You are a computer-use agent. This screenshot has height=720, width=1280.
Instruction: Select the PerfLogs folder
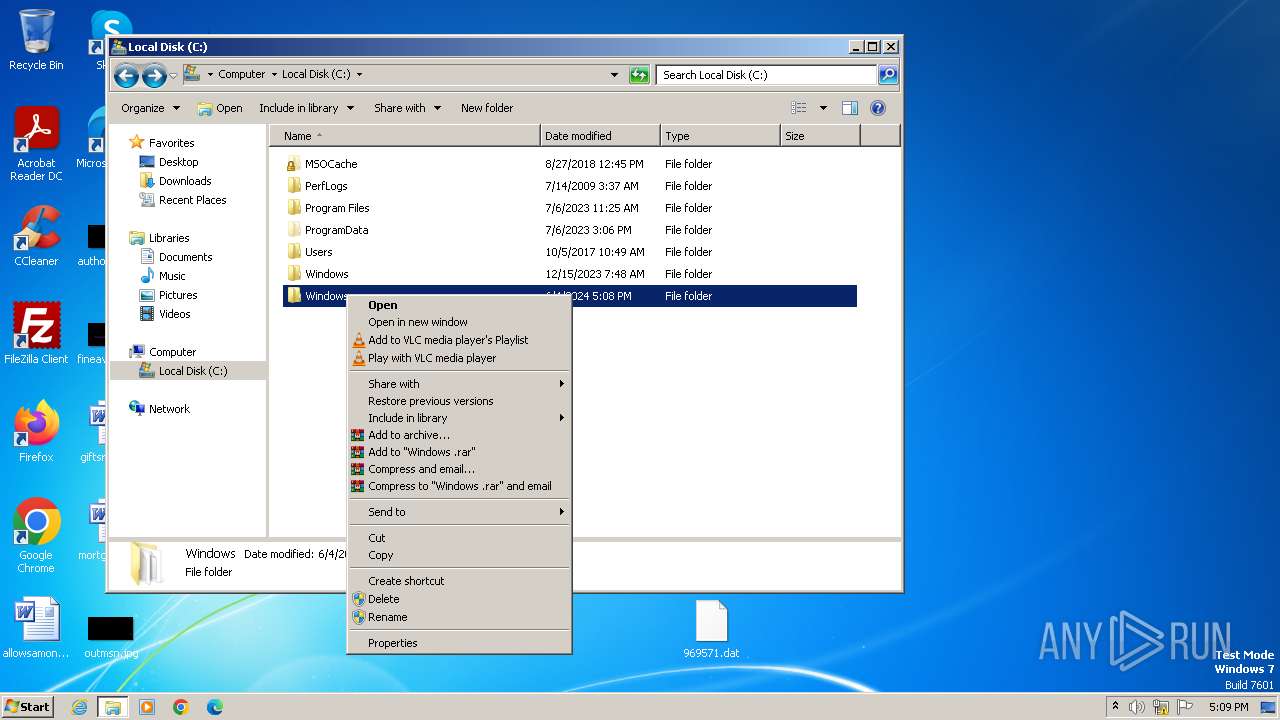click(x=569, y=186)
